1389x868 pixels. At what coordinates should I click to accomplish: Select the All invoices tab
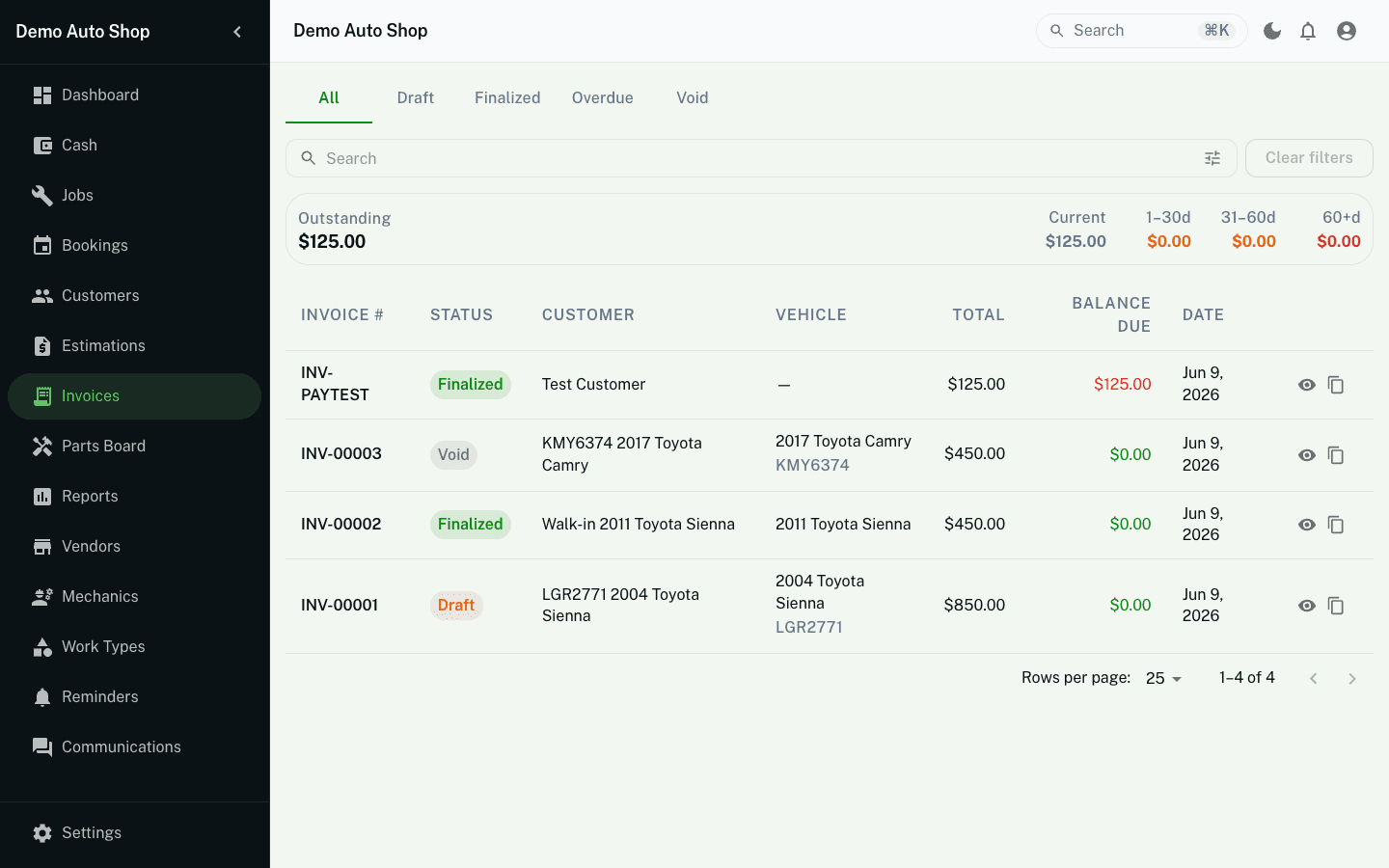coord(329,98)
